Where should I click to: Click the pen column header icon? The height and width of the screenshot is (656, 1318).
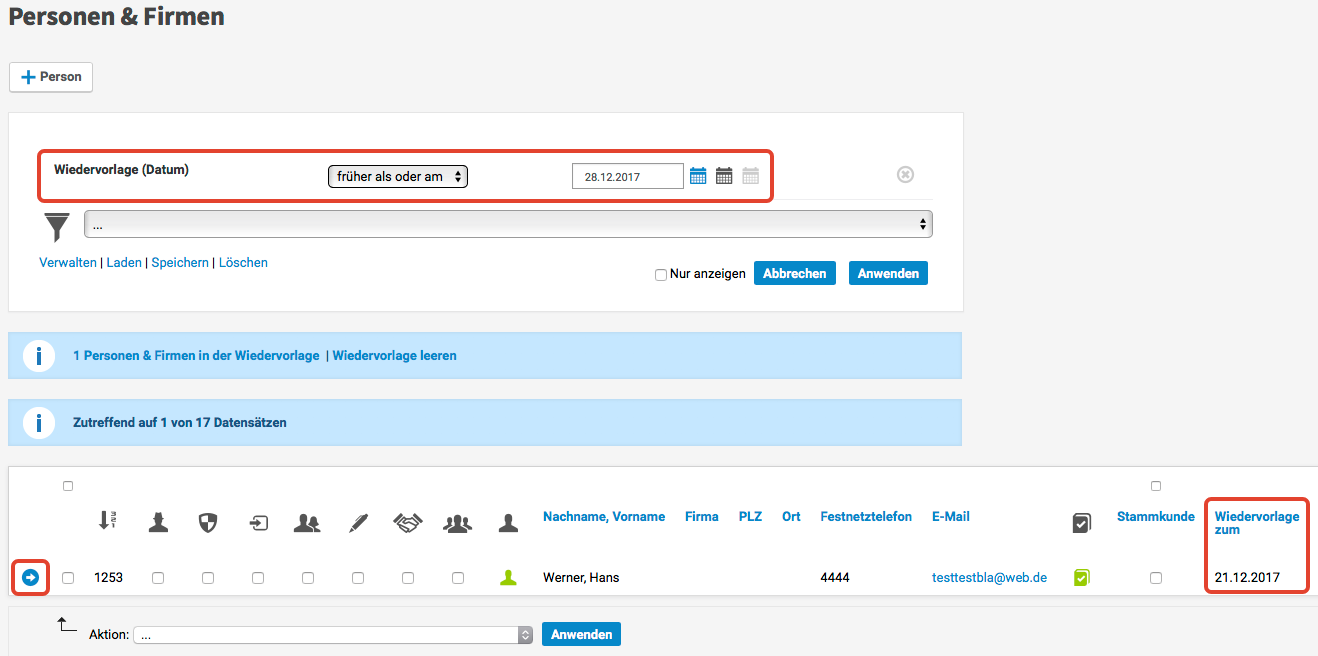pos(358,522)
